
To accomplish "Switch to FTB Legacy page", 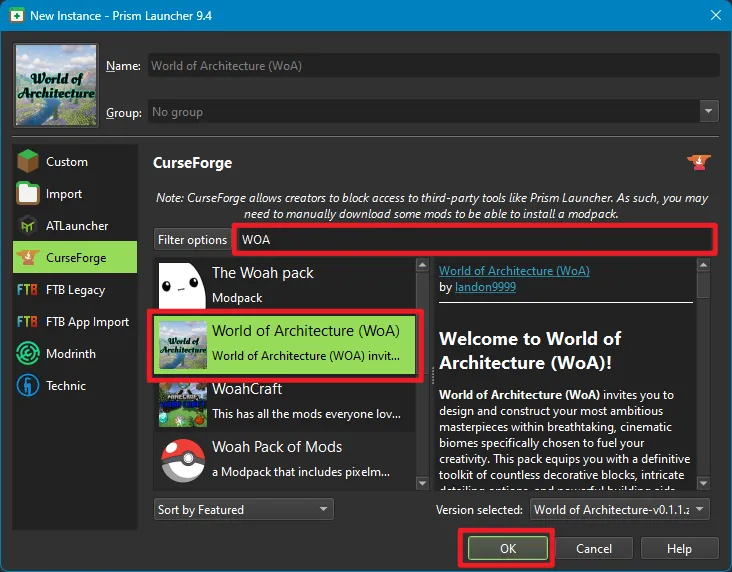I will tap(75, 290).
